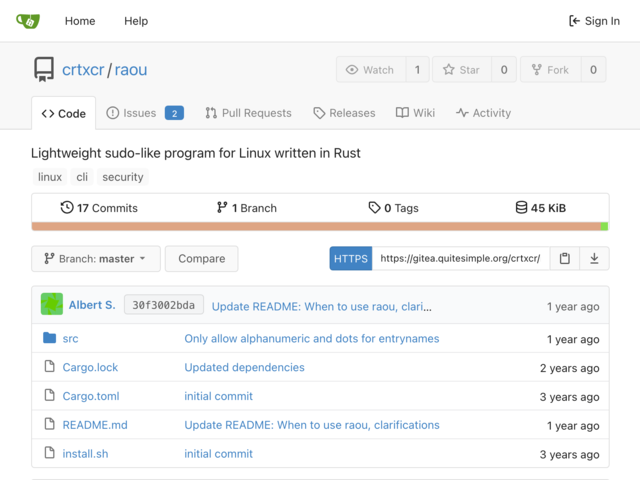Open the Pull Requests tab
The height and width of the screenshot is (480, 640).
pyautogui.click(x=249, y=113)
